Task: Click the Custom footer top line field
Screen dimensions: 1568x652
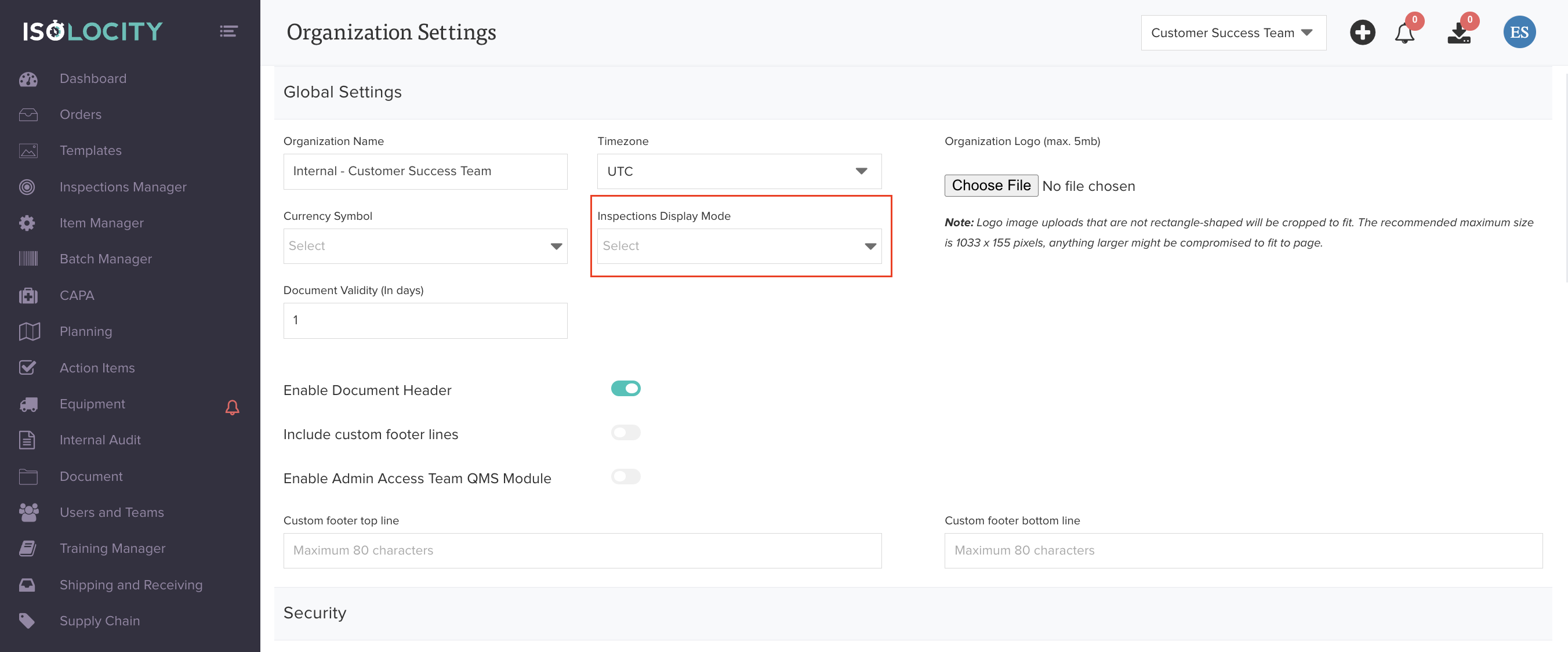Action: [582, 550]
